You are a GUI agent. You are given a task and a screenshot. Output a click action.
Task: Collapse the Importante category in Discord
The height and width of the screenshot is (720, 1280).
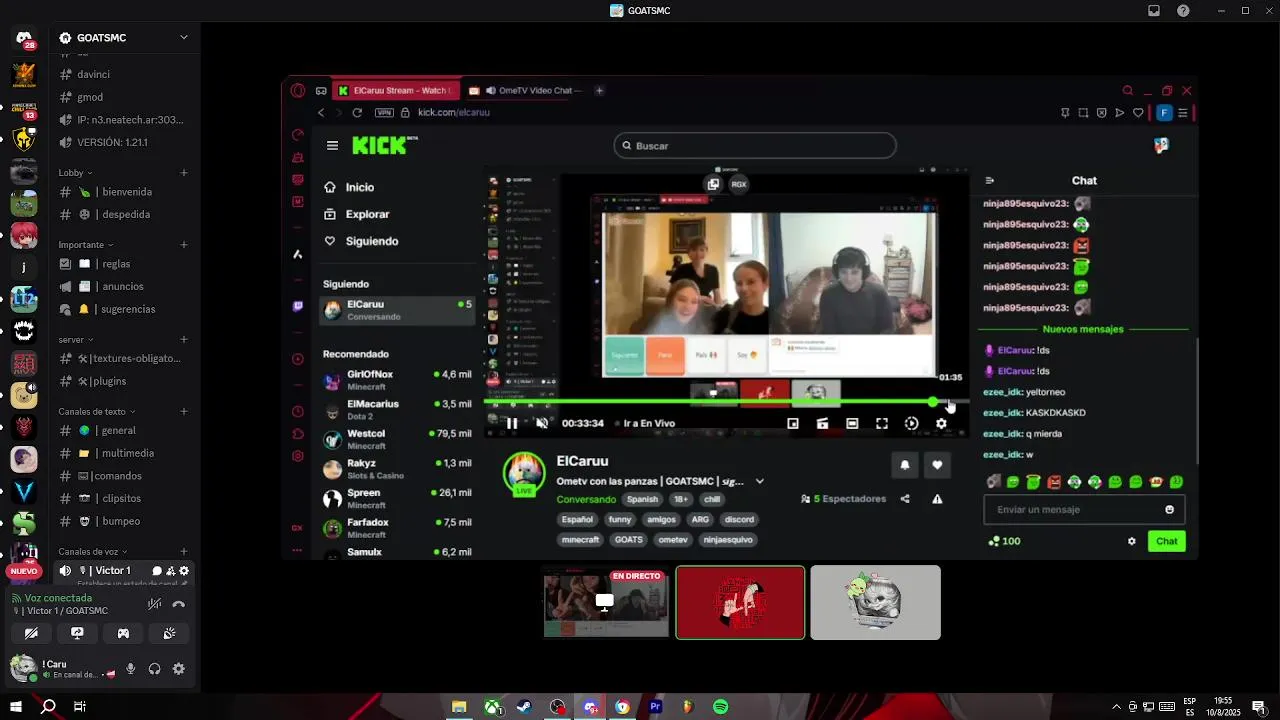click(86, 244)
